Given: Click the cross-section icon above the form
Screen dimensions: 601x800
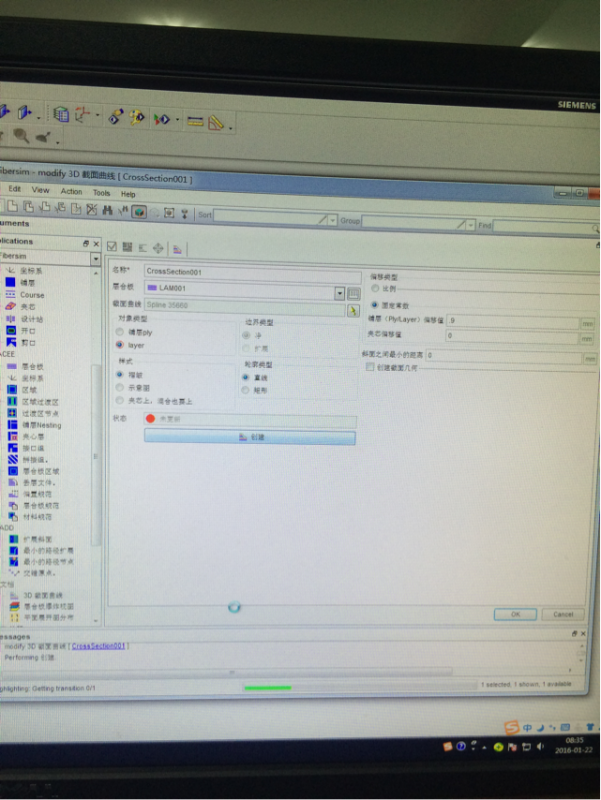Looking at the screenshot, I should click(x=177, y=249).
